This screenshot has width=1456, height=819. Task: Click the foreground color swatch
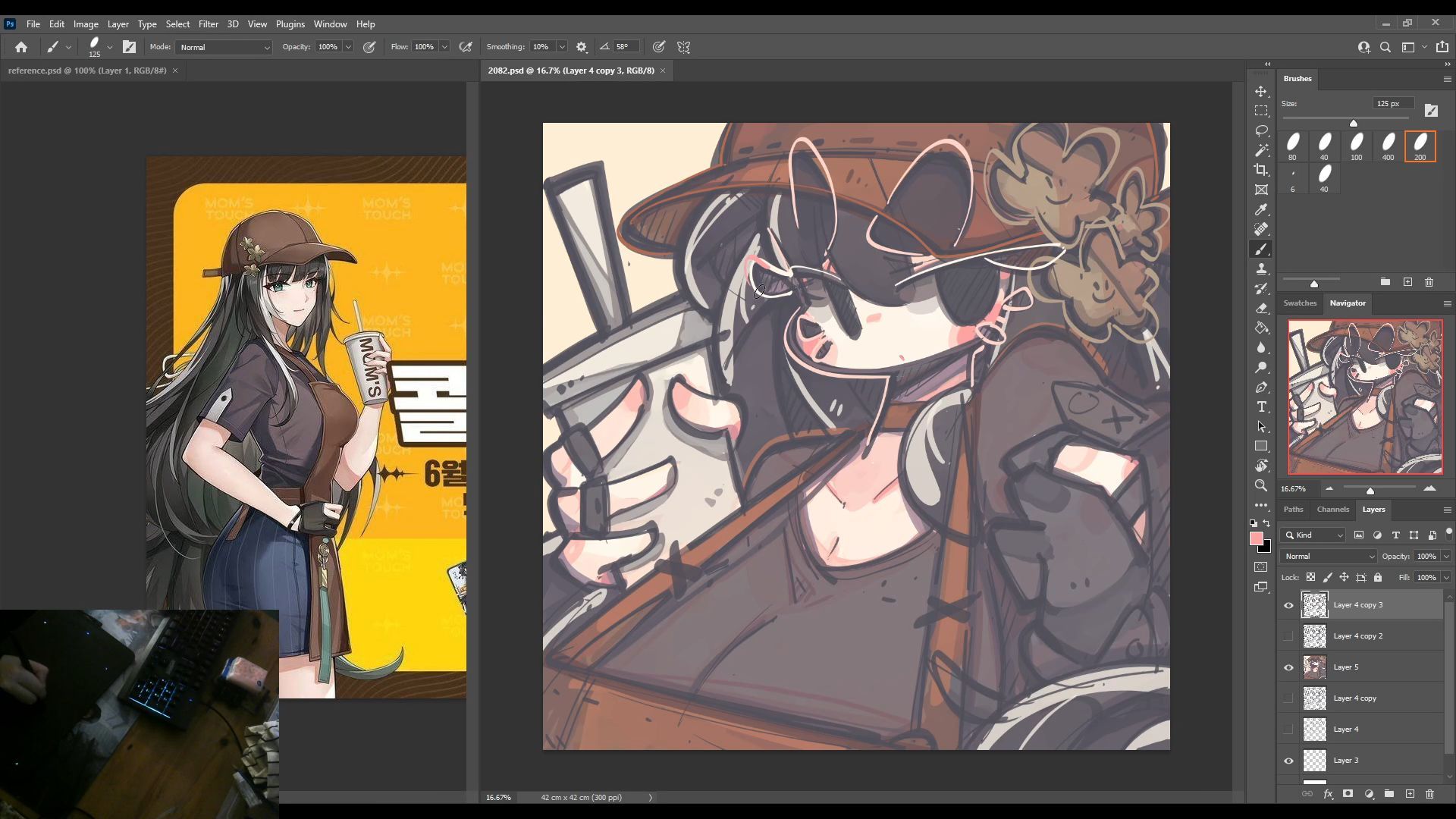click(x=1257, y=538)
